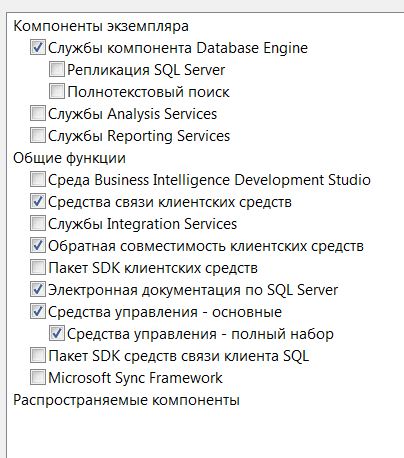This screenshot has width=404, height=458.
Task: Enable Репликация SQL Server checkbox
Action: pos(57,69)
